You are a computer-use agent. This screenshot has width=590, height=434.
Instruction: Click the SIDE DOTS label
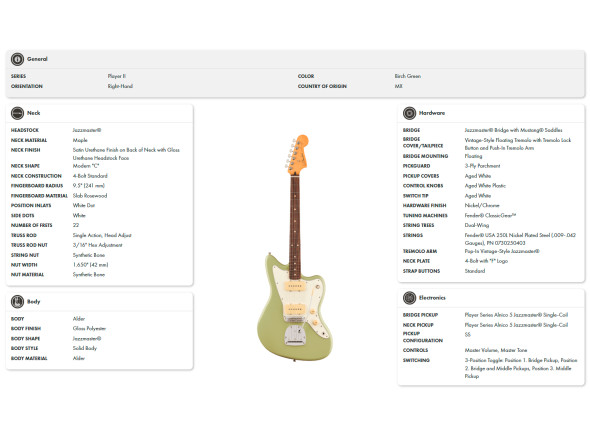coord(23,215)
